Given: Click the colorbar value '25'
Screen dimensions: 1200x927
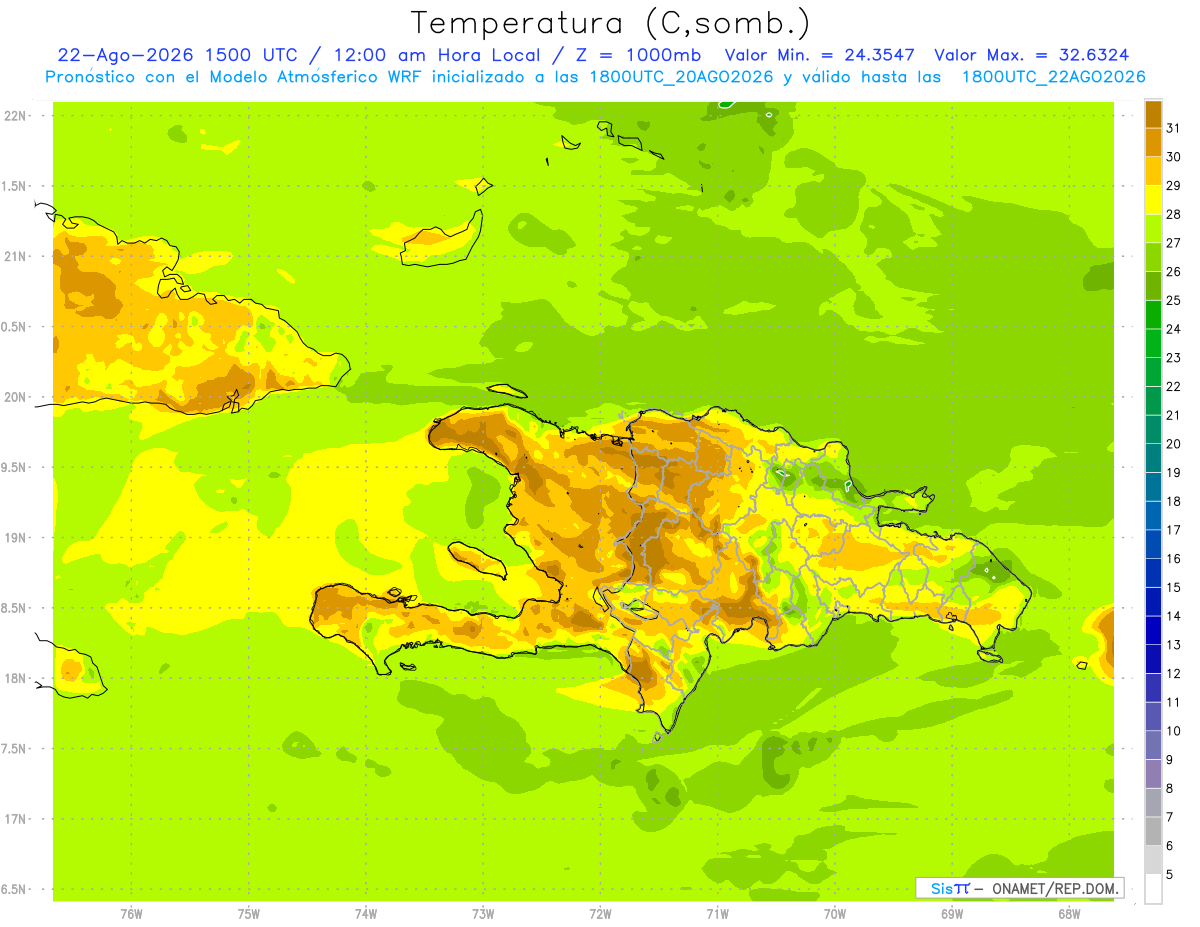Looking at the screenshot, I should coord(1174,300).
